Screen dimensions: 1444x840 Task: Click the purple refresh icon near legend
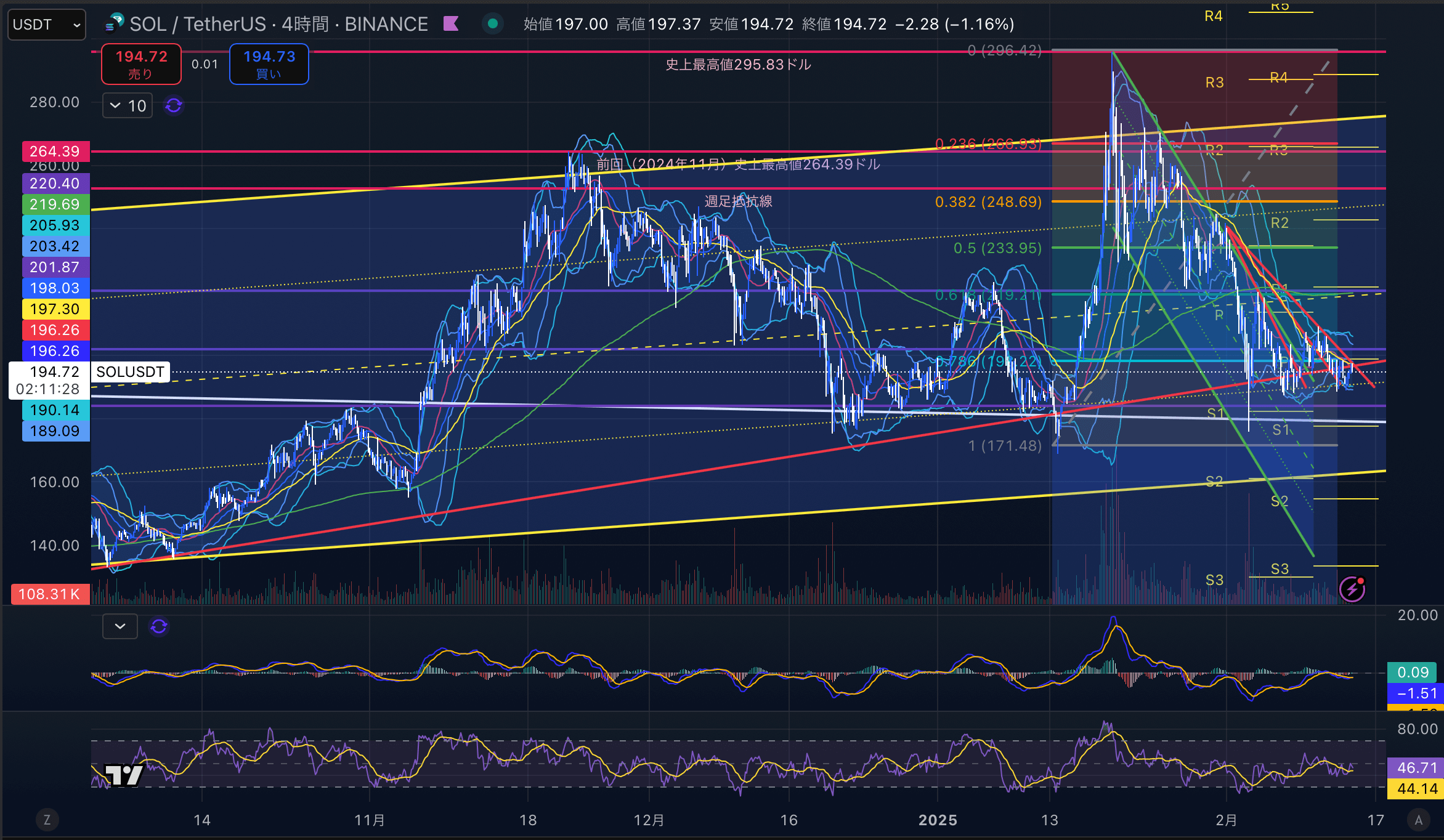click(174, 106)
